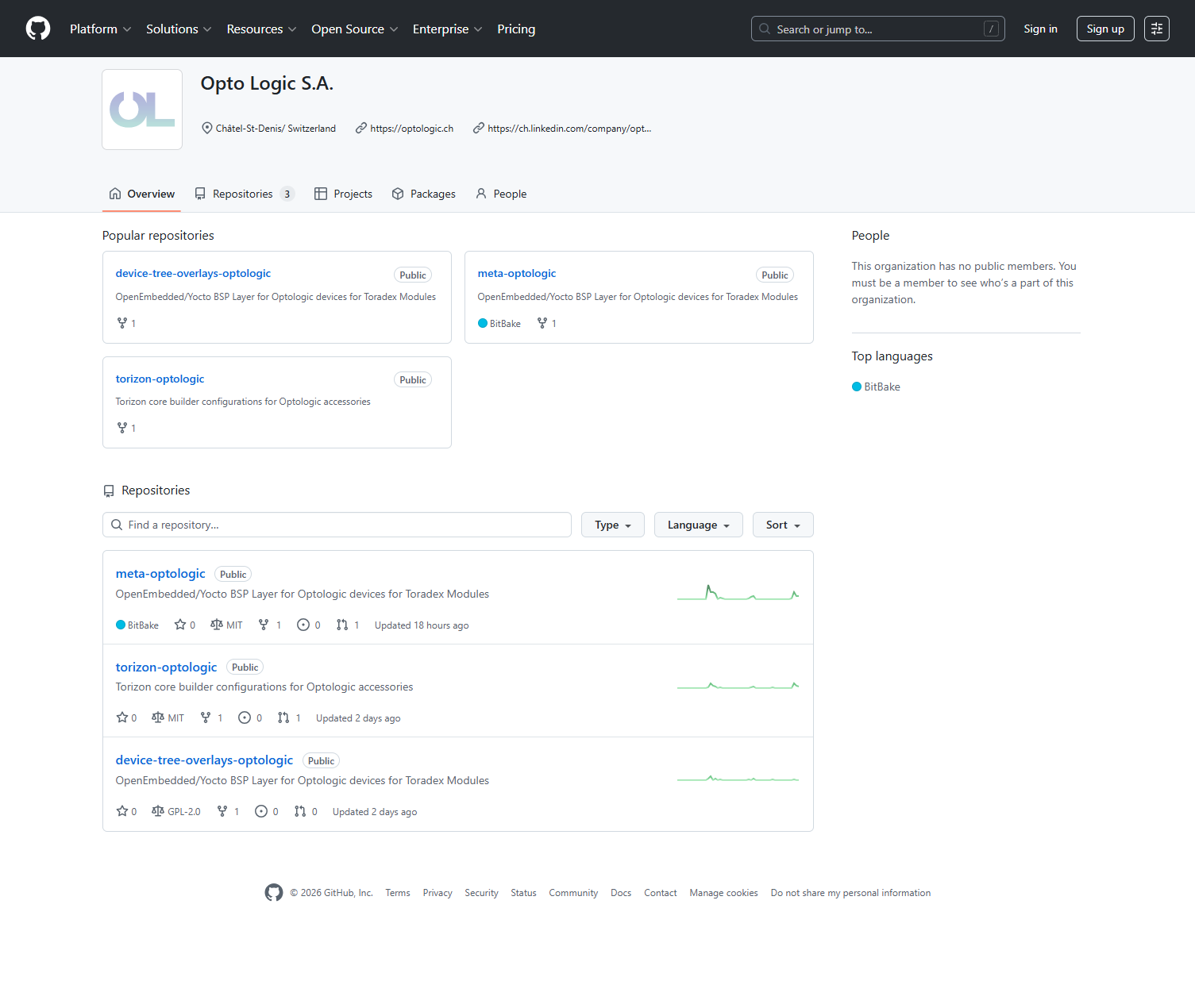Click fork icon in device-tree-overlays-optologic row
Viewport: 1195px width, 1008px height.
point(222,811)
